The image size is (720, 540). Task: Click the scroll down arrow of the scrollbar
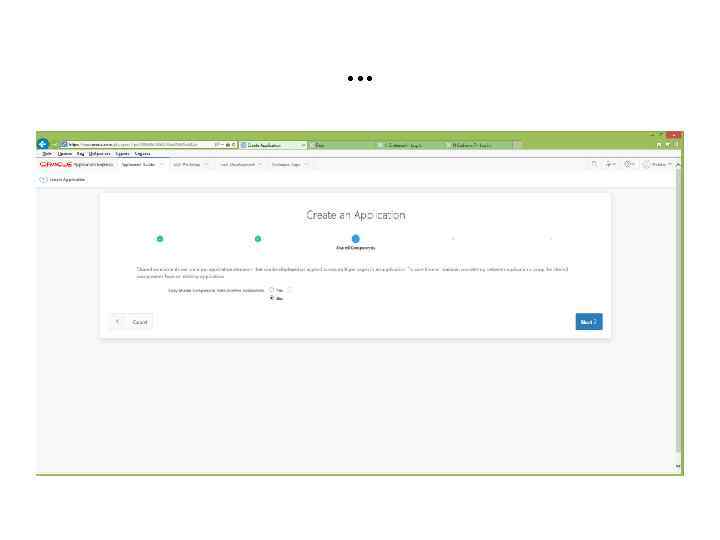click(678, 466)
